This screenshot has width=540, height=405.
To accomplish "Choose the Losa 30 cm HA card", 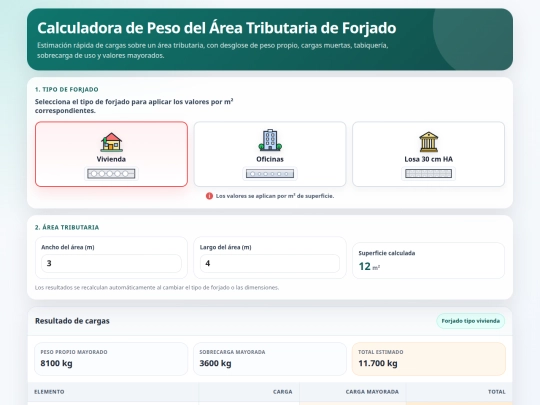I will 428,154.
